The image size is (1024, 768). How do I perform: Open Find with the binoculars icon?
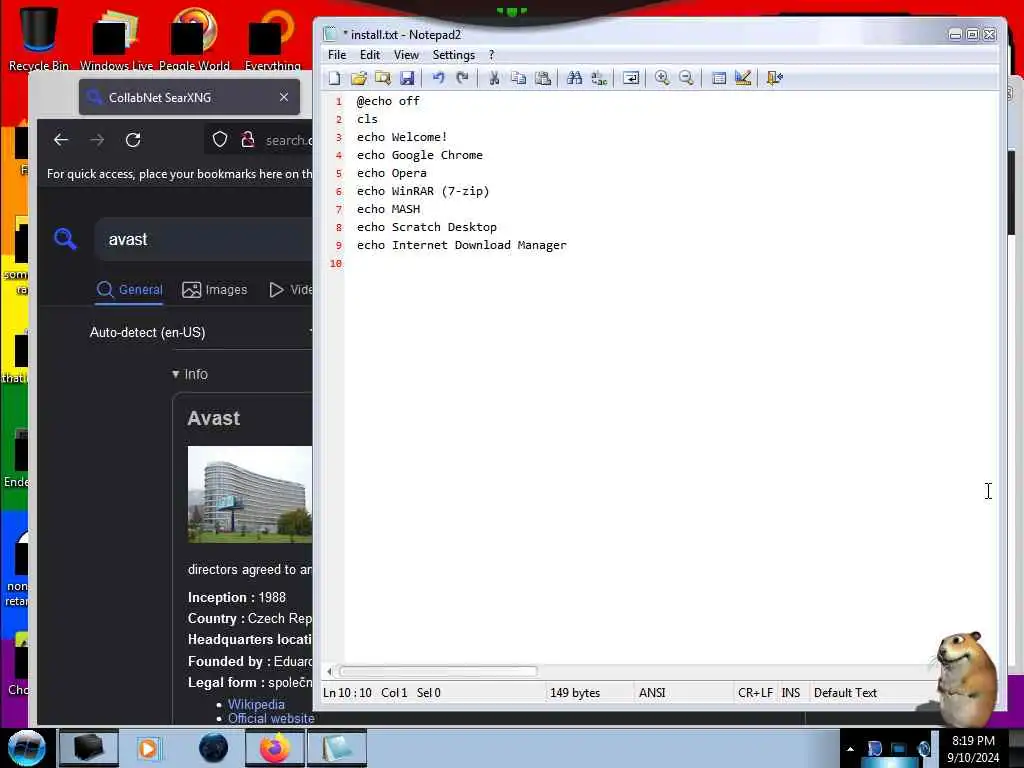574,78
